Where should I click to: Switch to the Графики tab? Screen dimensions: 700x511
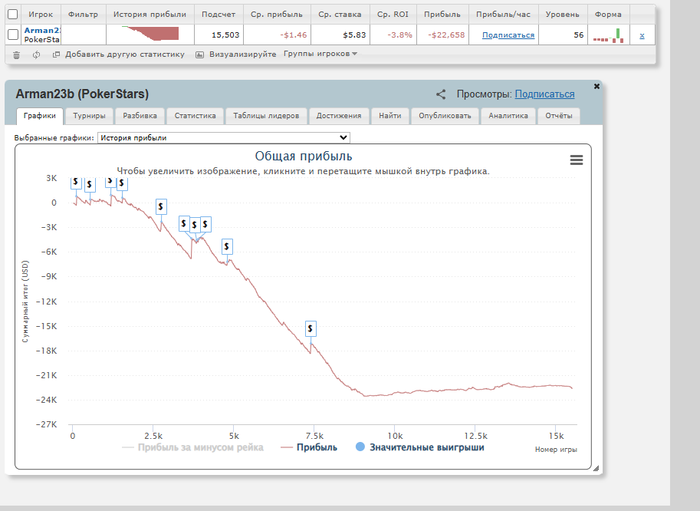[x=40, y=116]
